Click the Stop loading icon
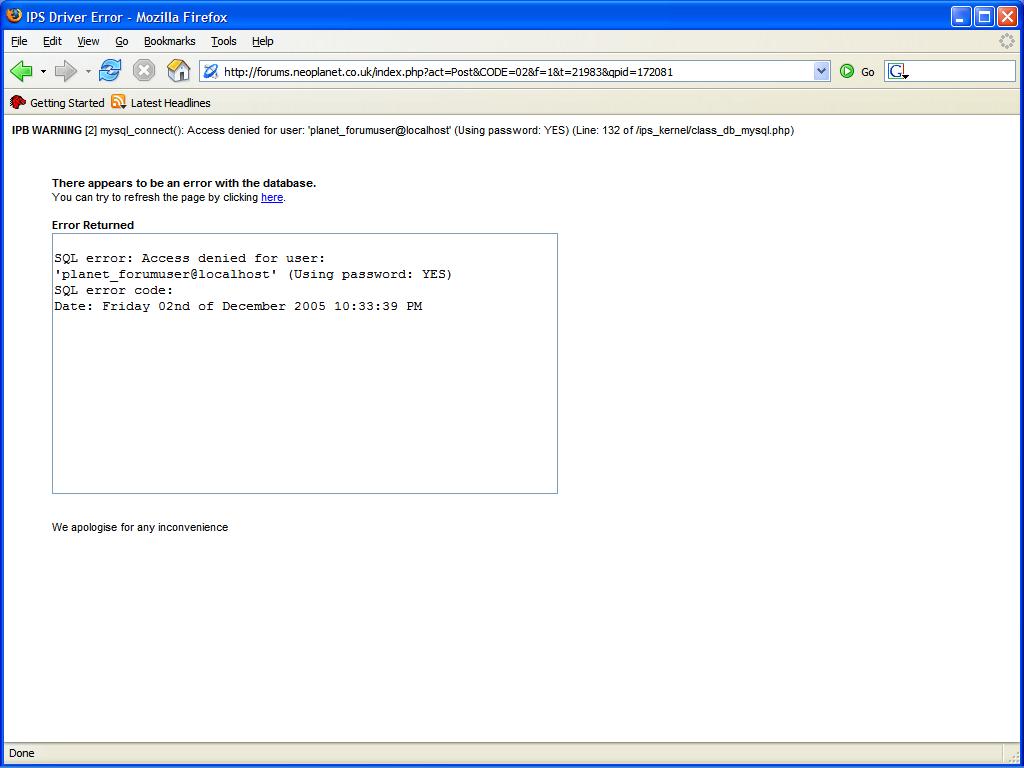This screenshot has height=768, width=1024. [144, 71]
